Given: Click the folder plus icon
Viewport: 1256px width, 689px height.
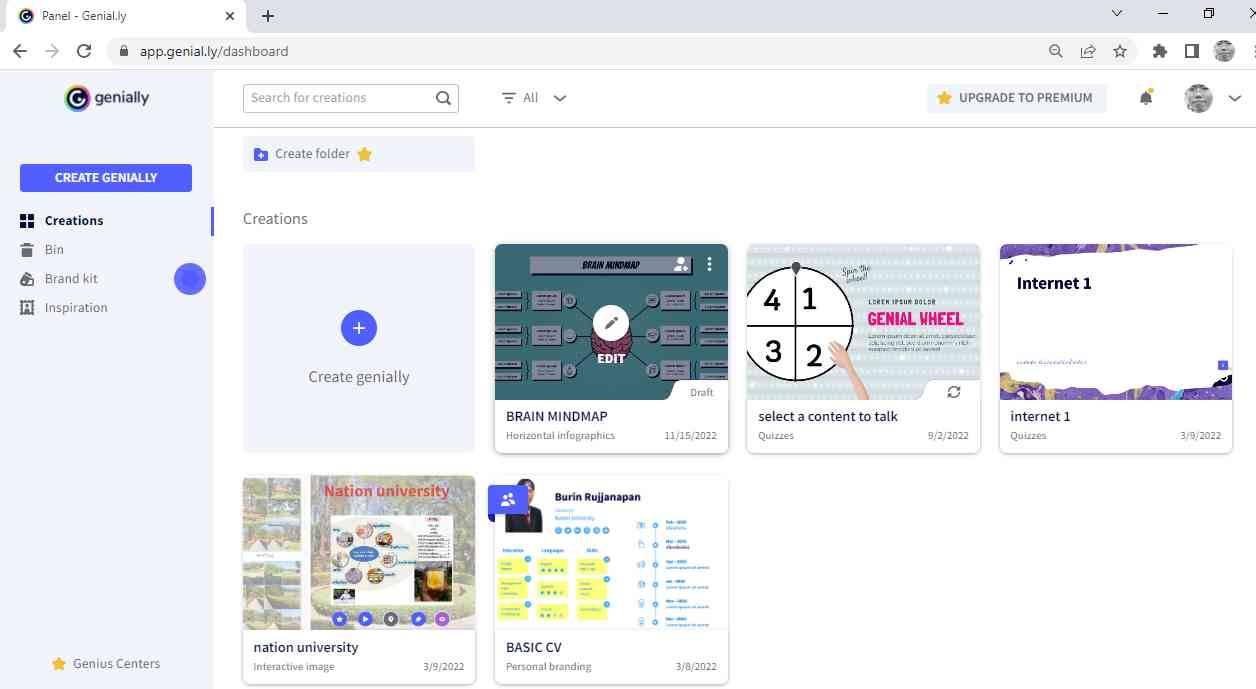Looking at the screenshot, I should [x=261, y=154].
